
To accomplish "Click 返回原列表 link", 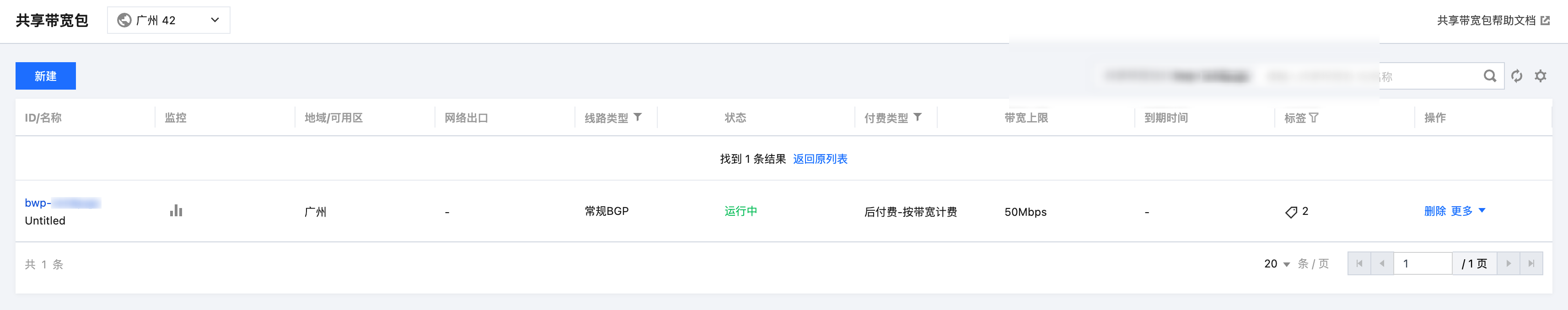I will point(820,159).
